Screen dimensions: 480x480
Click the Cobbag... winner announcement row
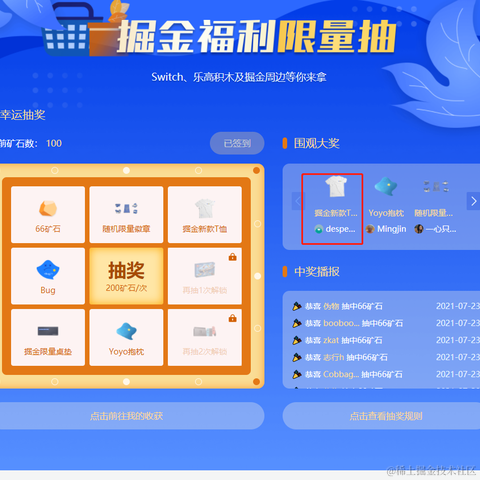386,374
